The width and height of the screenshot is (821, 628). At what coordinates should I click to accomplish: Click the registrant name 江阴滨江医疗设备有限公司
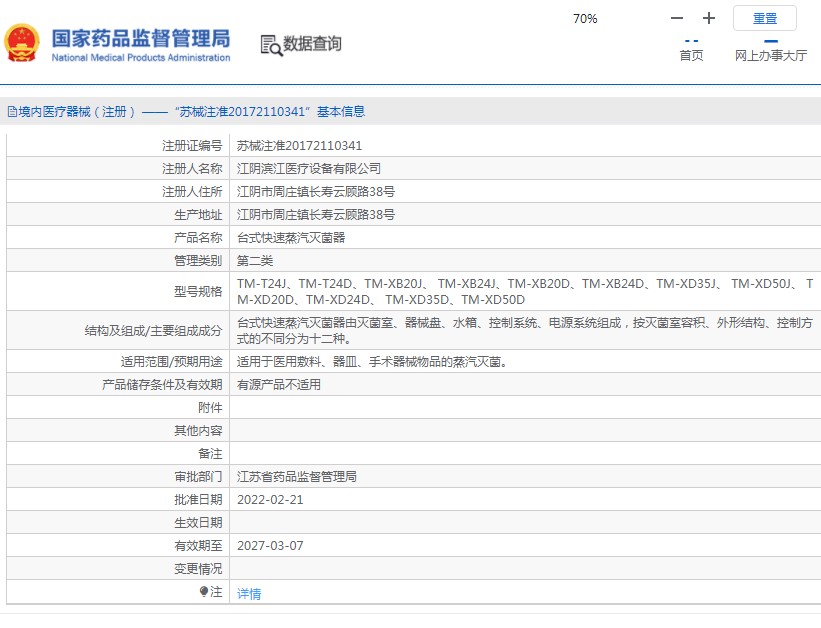click(308, 169)
